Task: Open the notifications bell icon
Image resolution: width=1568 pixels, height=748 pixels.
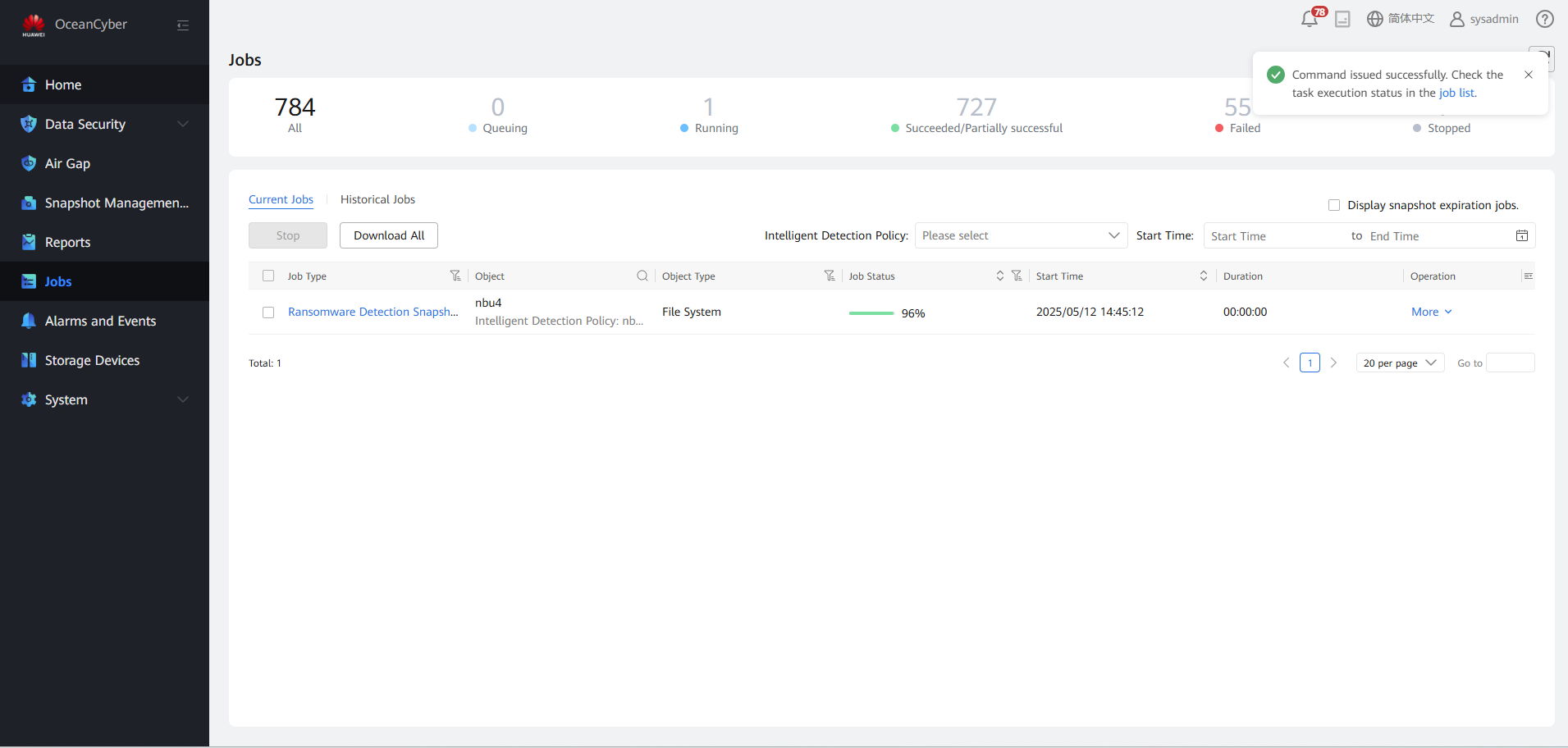Action: (1309, 20)
